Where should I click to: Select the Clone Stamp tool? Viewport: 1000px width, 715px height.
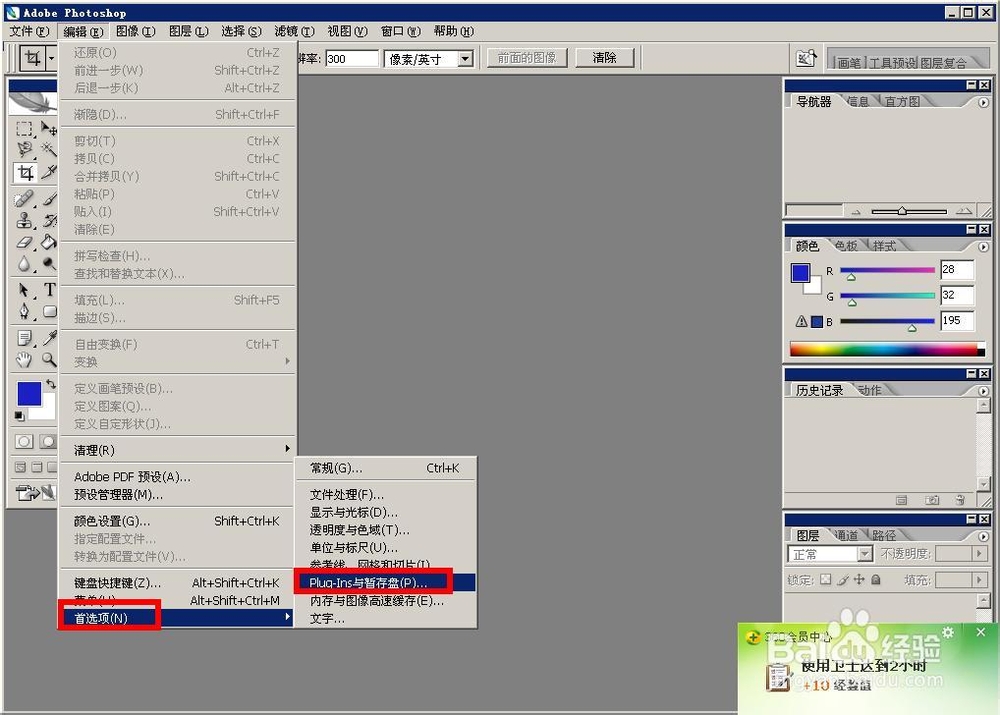click(24, 221)
